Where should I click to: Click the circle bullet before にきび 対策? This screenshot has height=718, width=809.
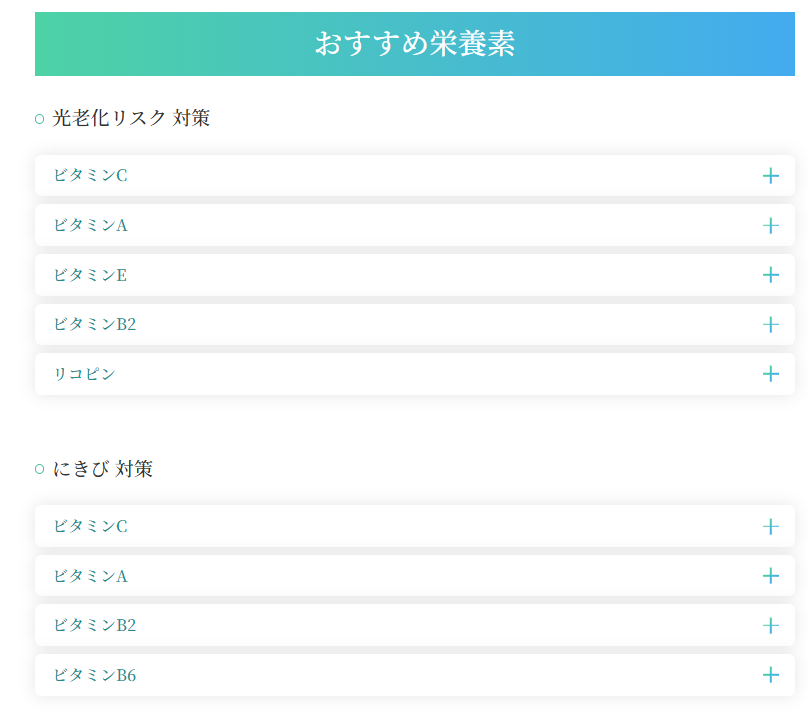[39, 468]
